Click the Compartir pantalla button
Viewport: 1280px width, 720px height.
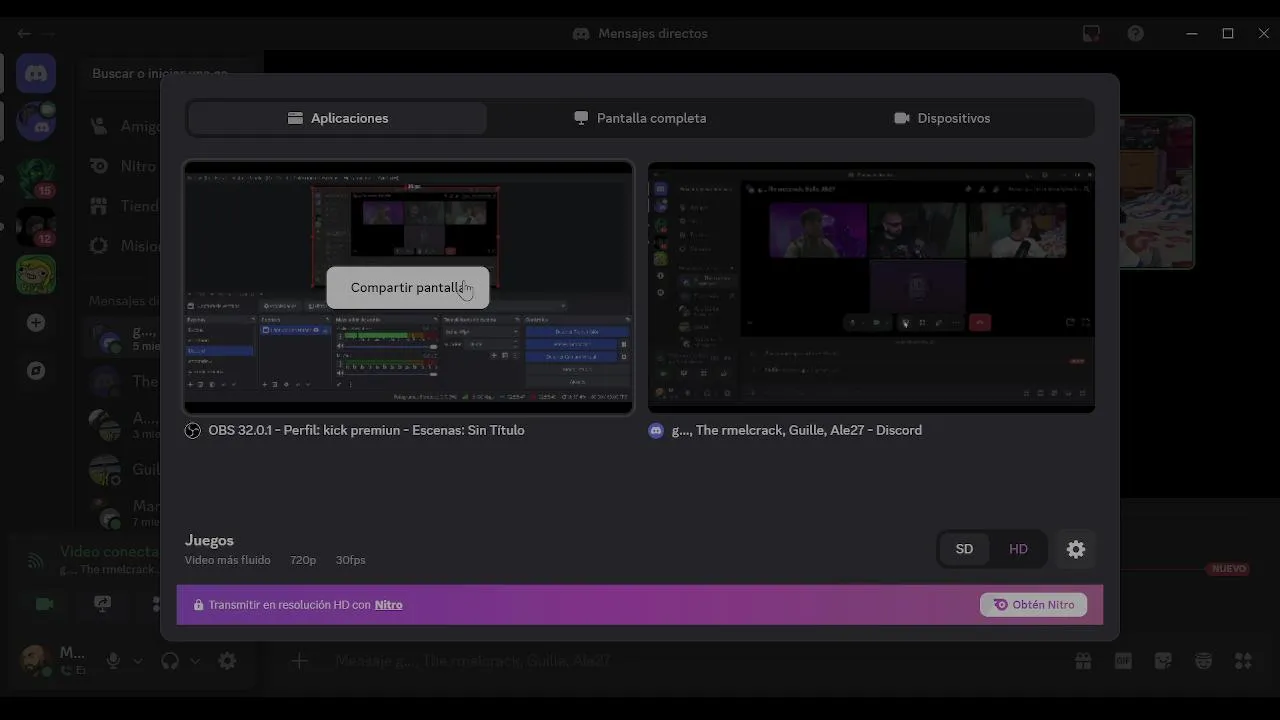(408, 287)
